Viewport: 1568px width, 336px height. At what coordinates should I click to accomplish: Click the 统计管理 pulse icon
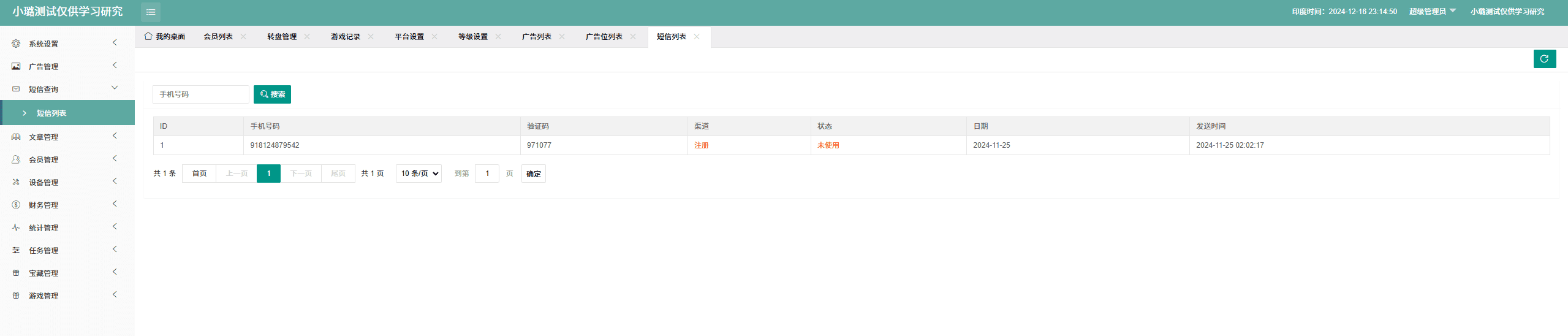[16, 227]
